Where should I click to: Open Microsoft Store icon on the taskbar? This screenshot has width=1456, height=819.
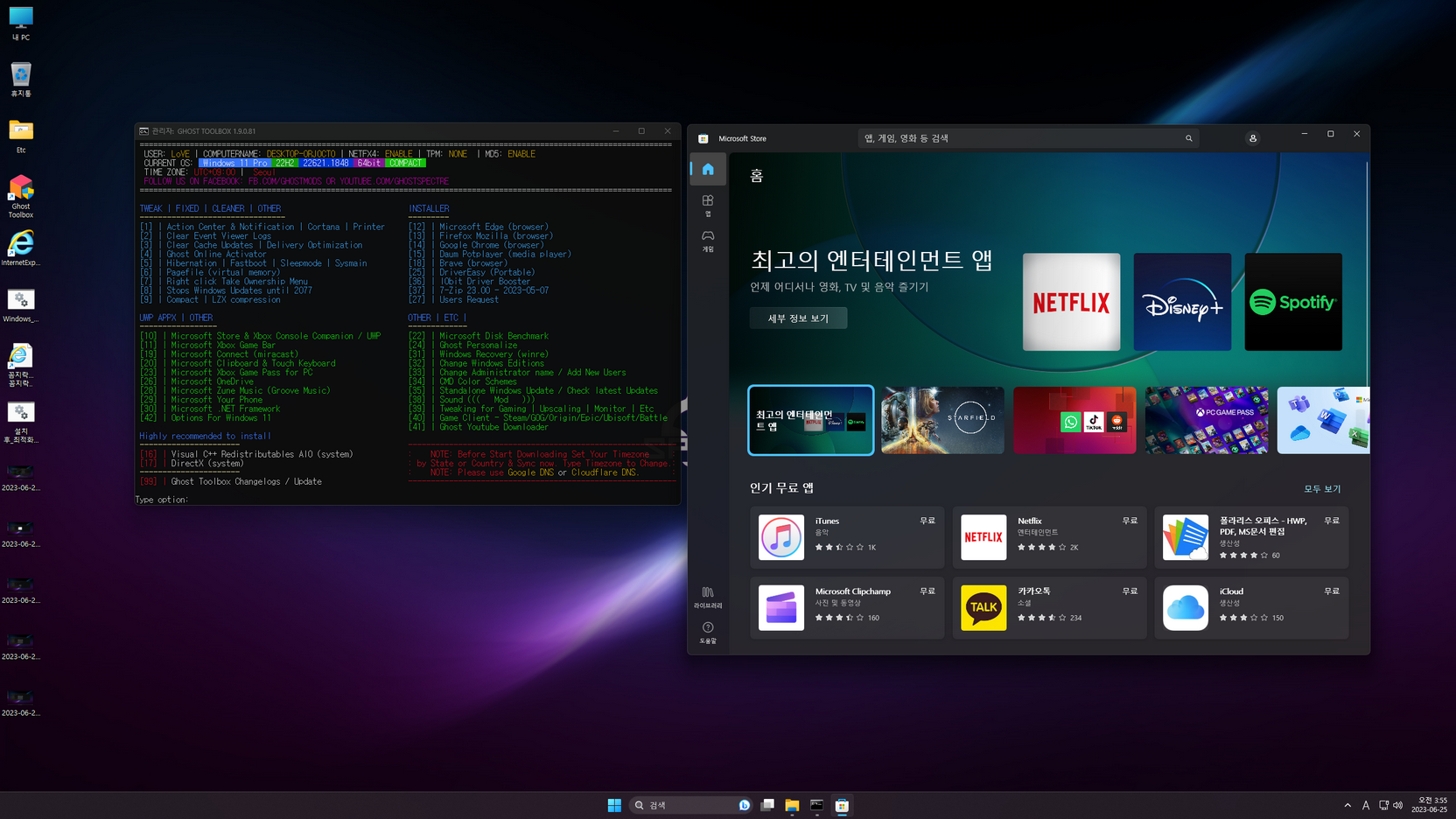[842, 805]
